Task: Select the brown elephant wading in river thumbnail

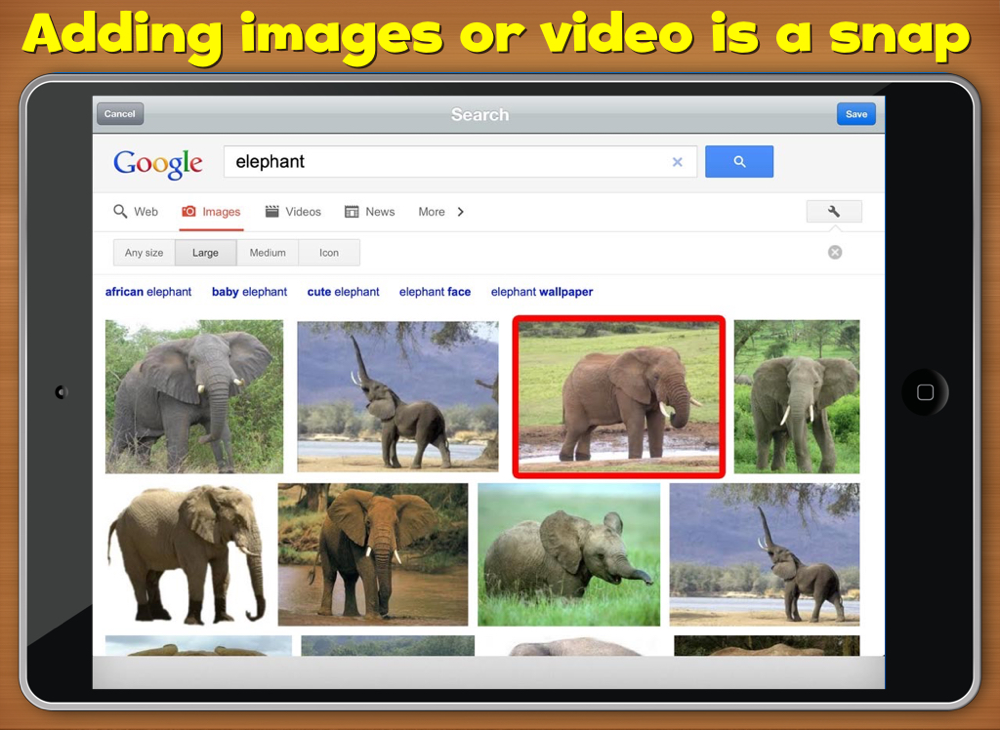Action: click(373, 554)
